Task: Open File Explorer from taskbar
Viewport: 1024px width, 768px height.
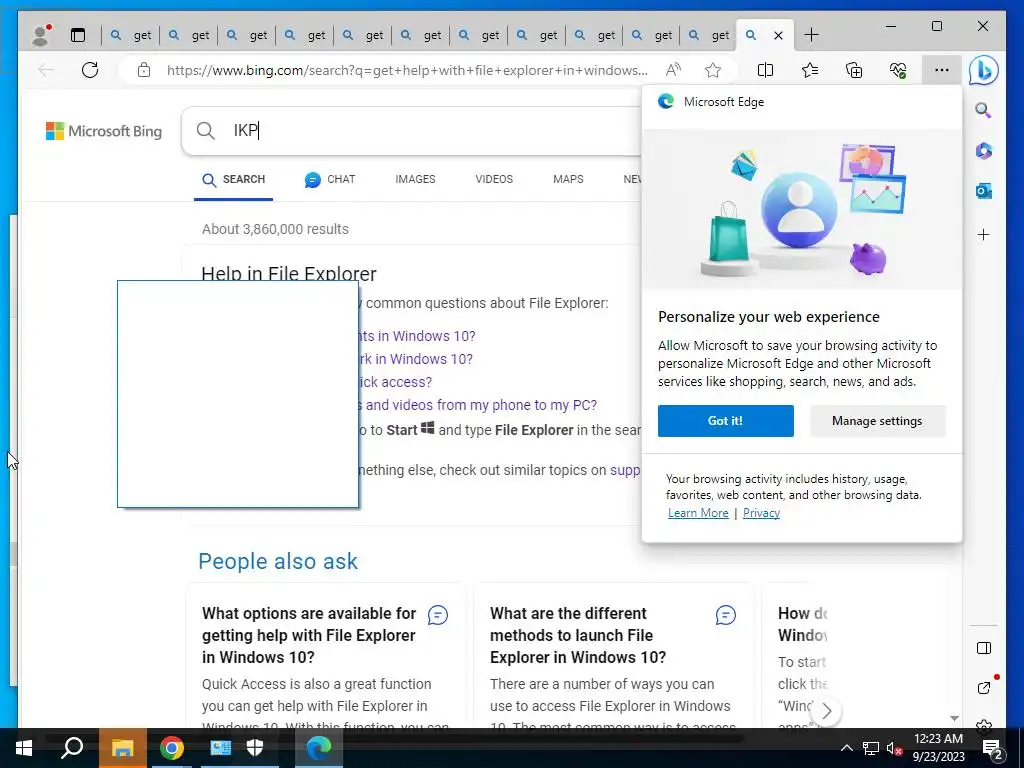Action: [x=122, y=748]
